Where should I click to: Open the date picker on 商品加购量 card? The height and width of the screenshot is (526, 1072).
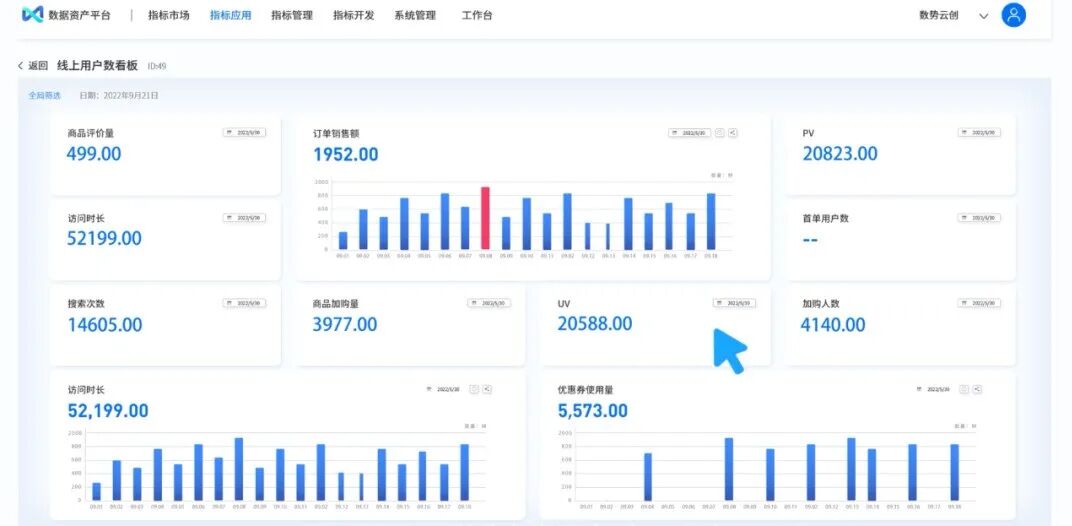(x=489, y=303)
